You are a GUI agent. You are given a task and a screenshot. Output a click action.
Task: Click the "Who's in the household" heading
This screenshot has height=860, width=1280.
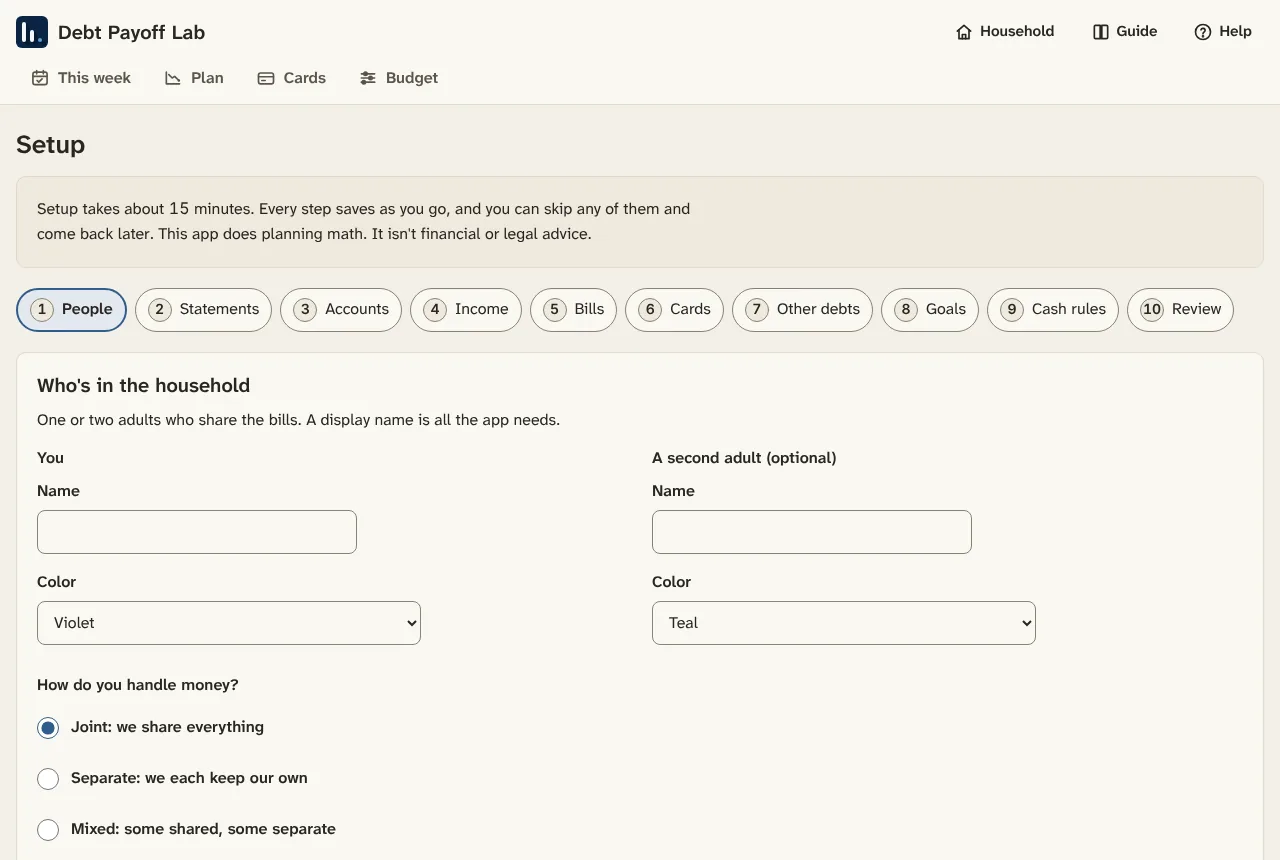(x=143, y=386)
